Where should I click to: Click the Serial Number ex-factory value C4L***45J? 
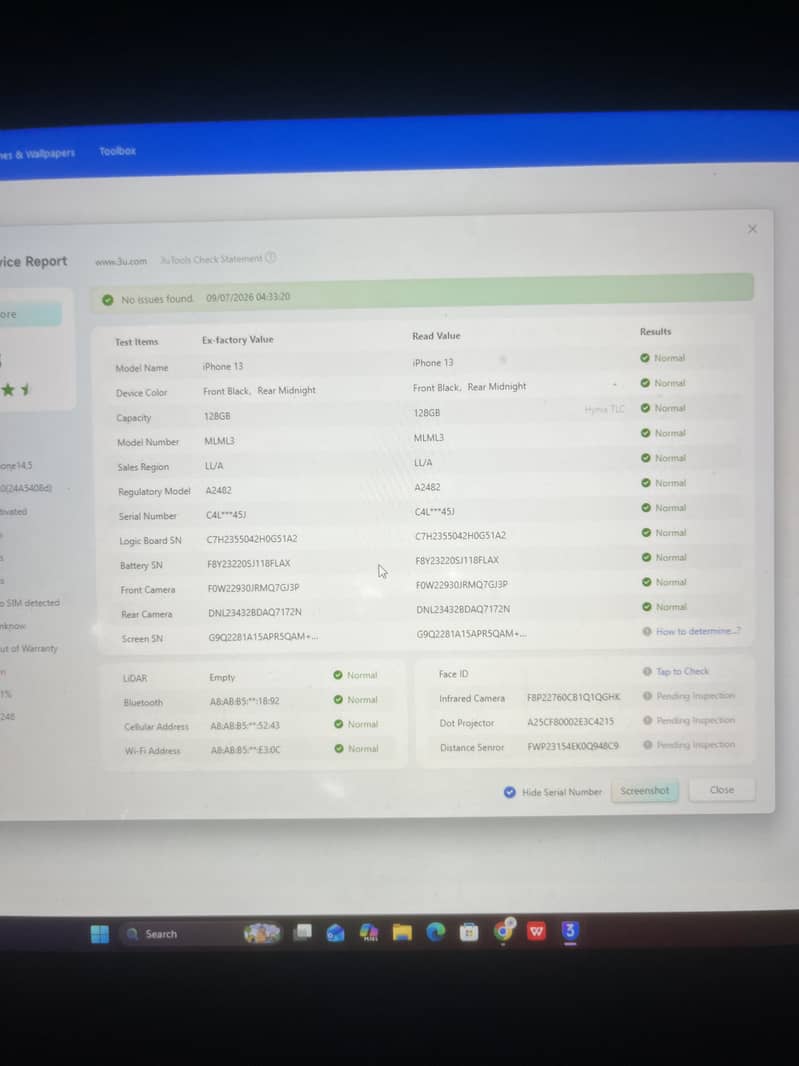coord(226,515)
